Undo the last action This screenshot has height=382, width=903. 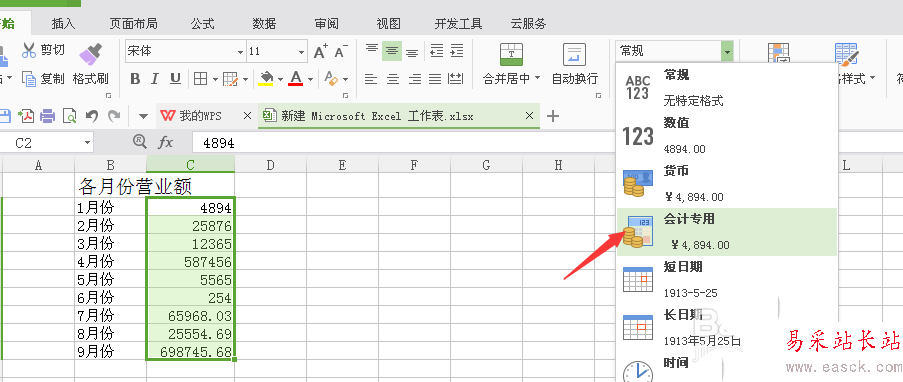coord(92,116)
